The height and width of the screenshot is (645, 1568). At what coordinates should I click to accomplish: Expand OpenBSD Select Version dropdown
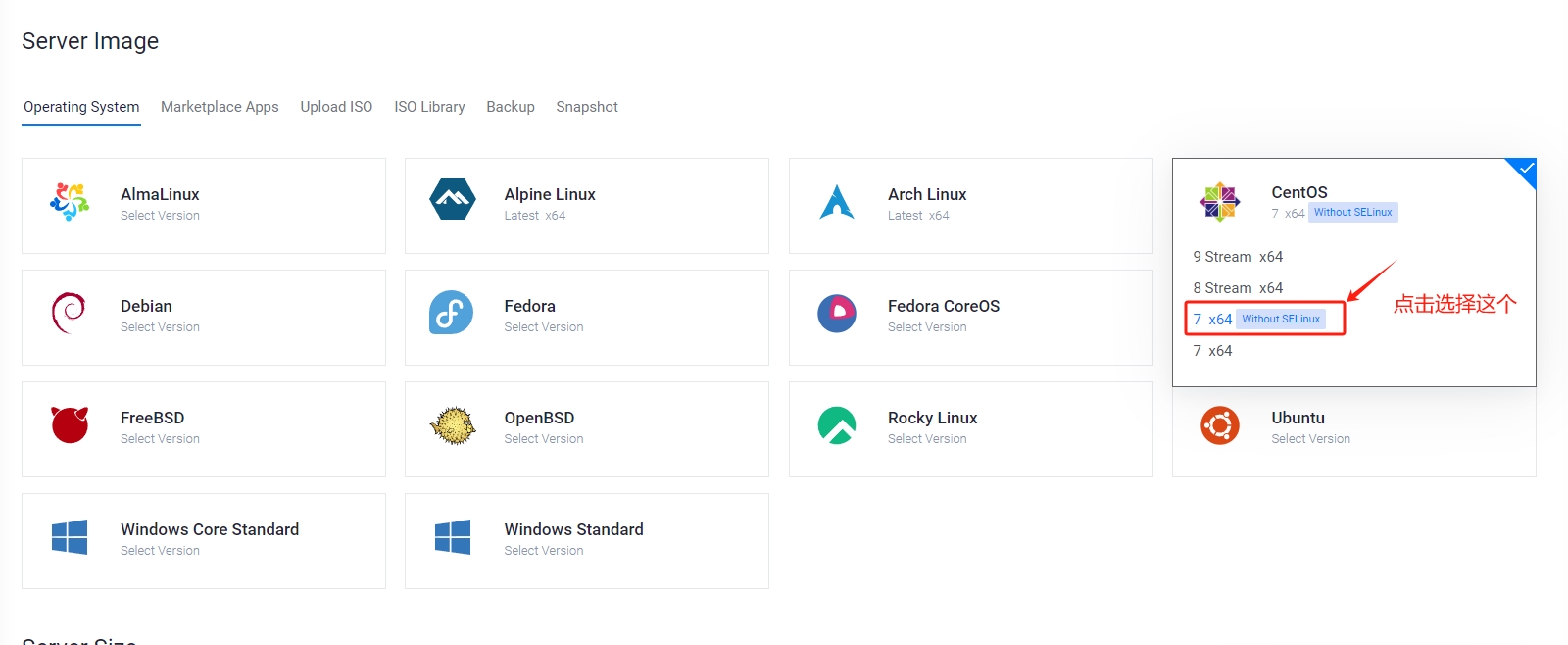544,439
